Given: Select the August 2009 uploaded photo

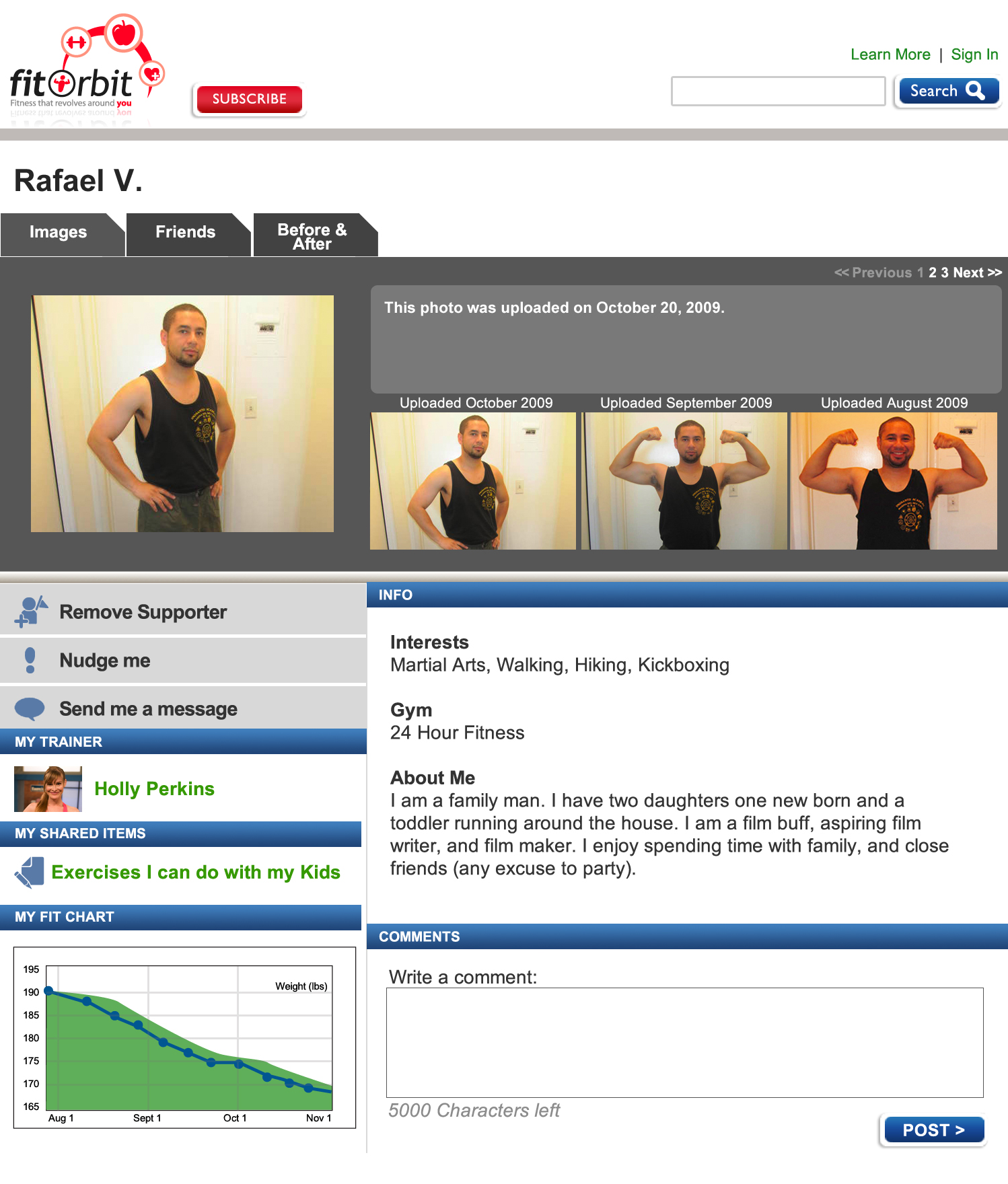Looking at the screenshot, I should [894, 481].
